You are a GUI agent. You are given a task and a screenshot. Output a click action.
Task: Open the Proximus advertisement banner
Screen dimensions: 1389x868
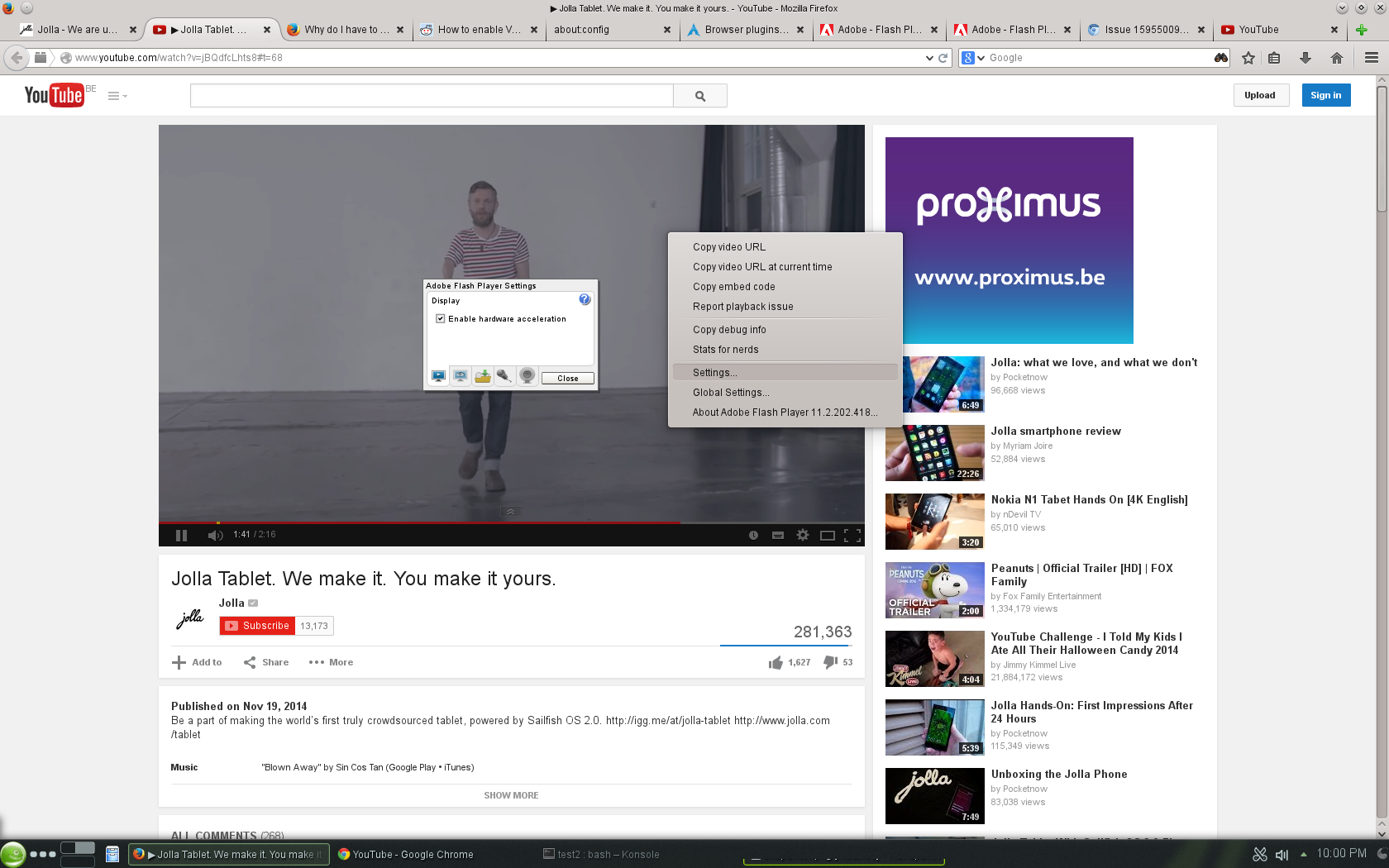[1010, 241]
